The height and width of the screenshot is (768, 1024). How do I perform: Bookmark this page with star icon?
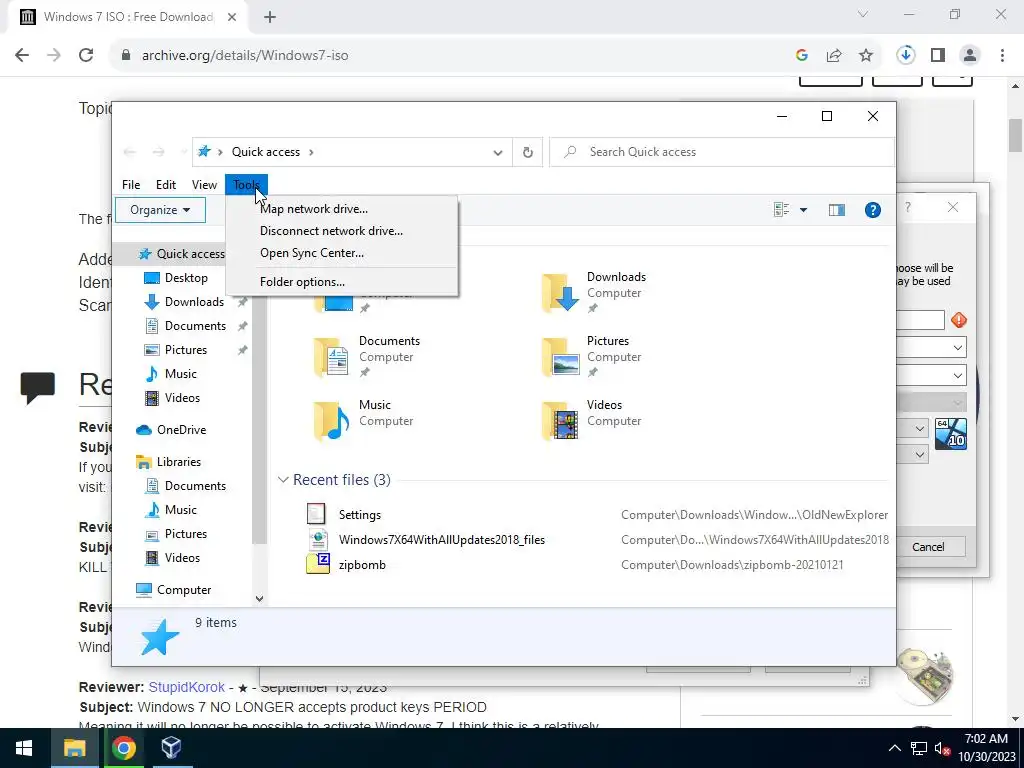(866, 56)
